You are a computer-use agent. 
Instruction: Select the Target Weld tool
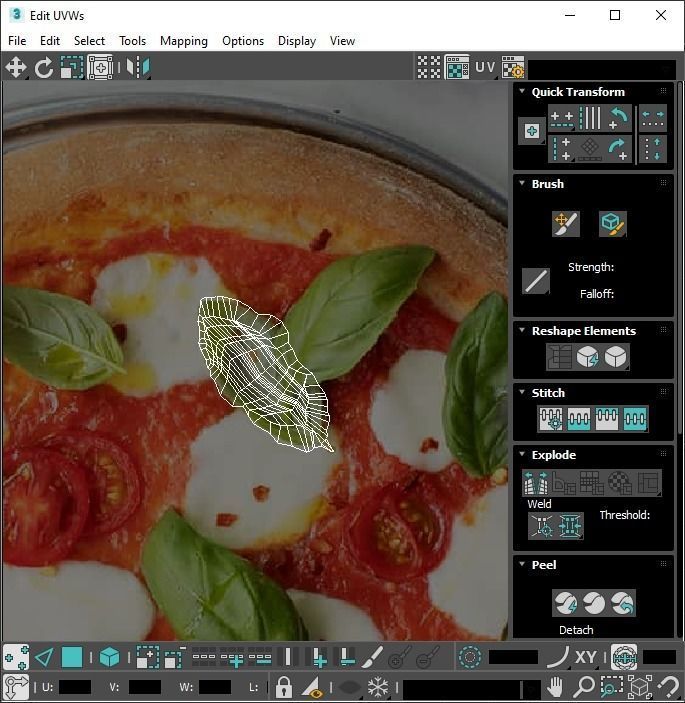click(542, 525)
